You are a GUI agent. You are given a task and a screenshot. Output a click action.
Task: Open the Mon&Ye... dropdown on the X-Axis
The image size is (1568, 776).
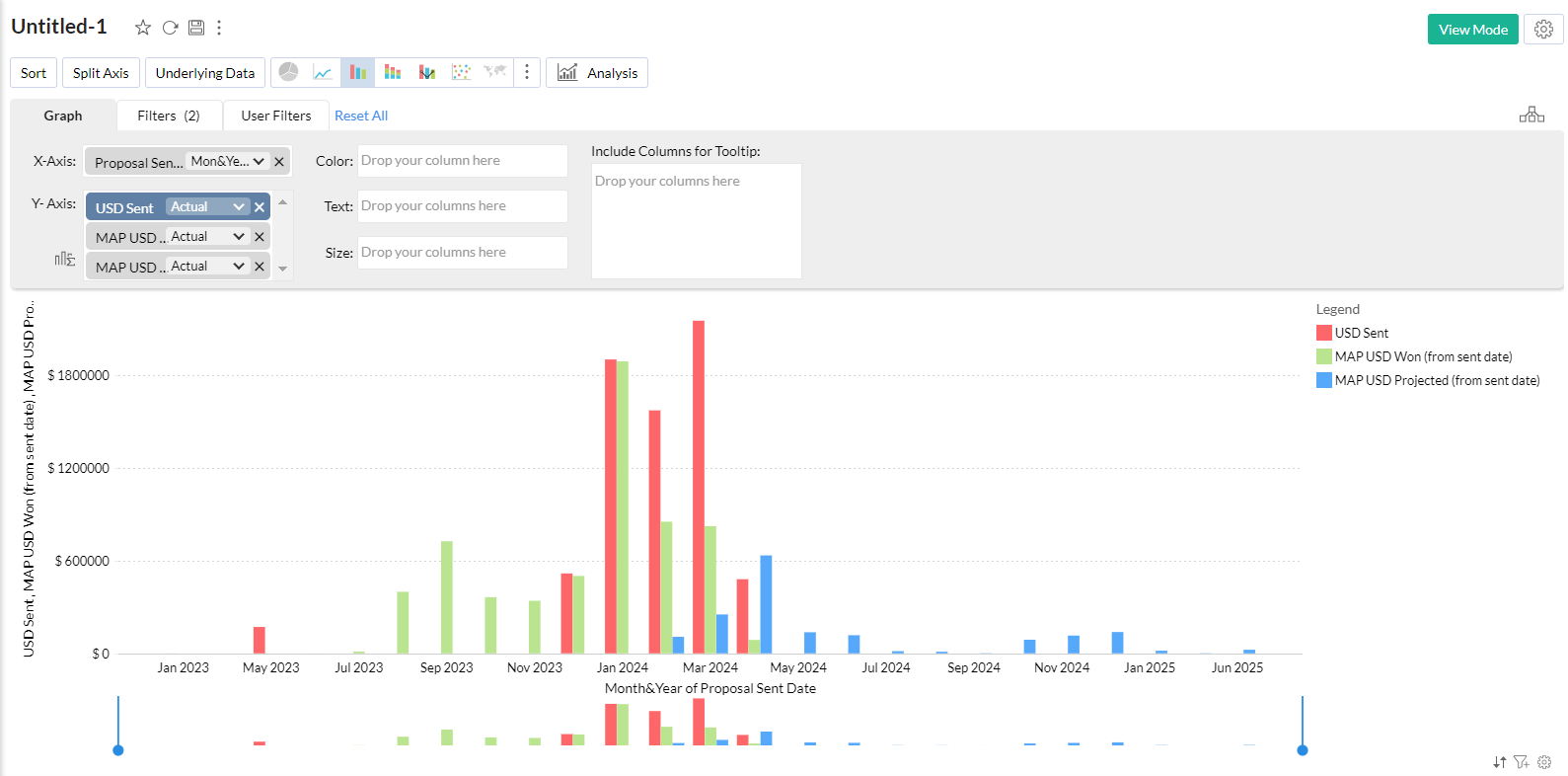227,161
